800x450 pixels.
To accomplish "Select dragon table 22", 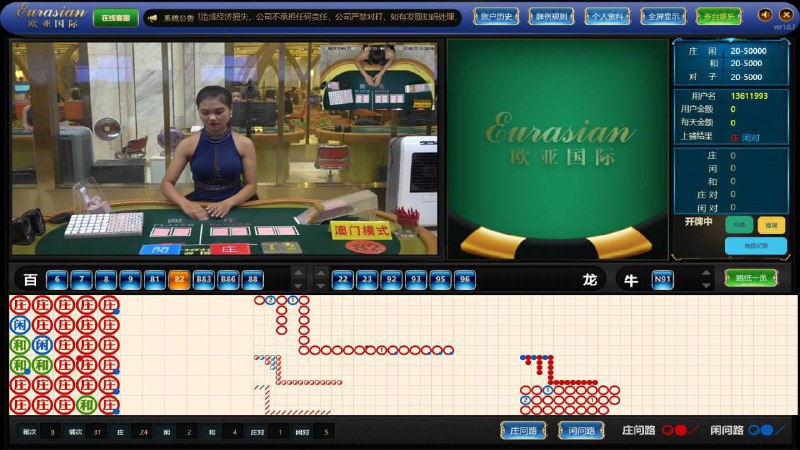I will 343,280.
